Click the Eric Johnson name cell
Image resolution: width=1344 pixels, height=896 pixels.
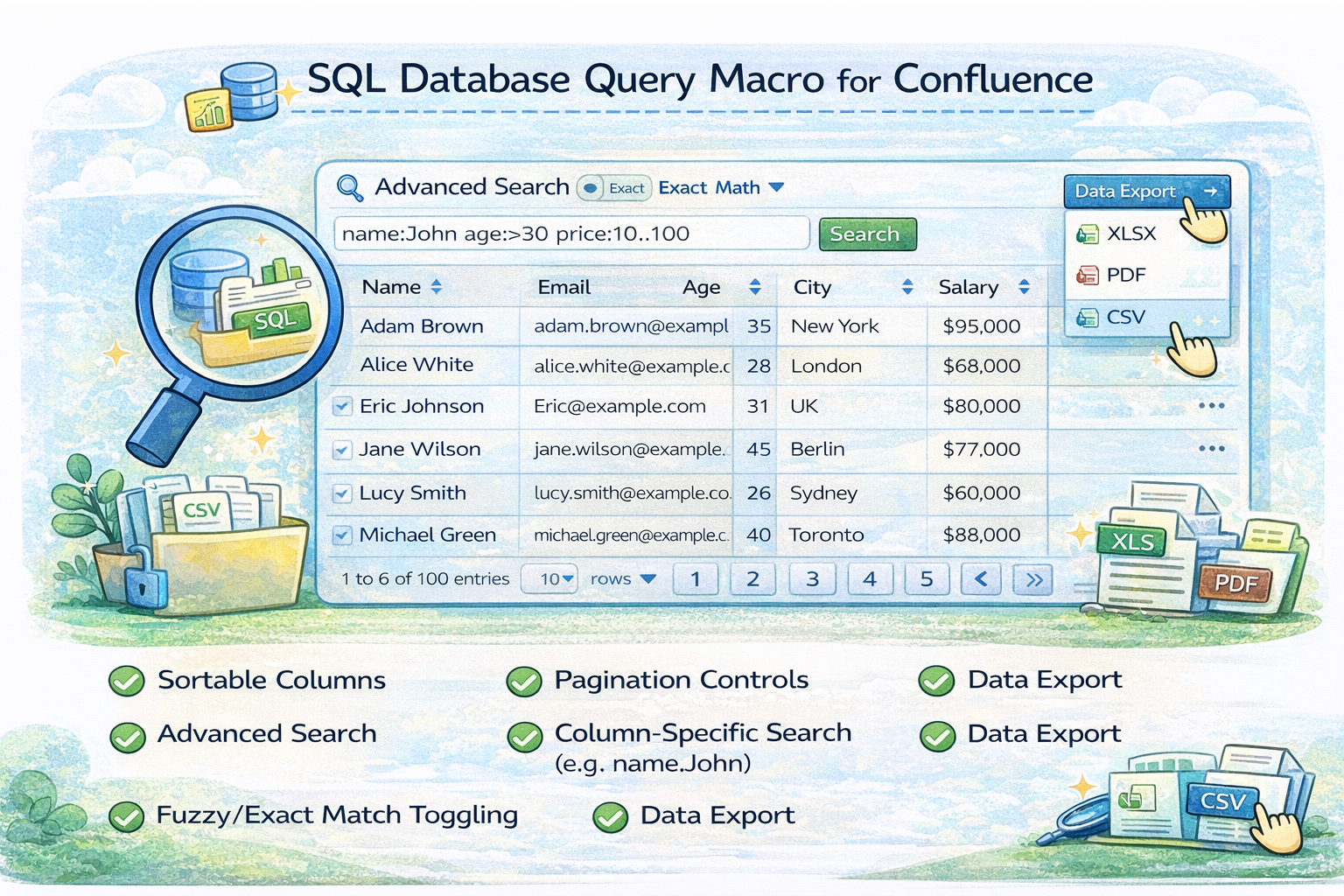click(x=422, y=406)
